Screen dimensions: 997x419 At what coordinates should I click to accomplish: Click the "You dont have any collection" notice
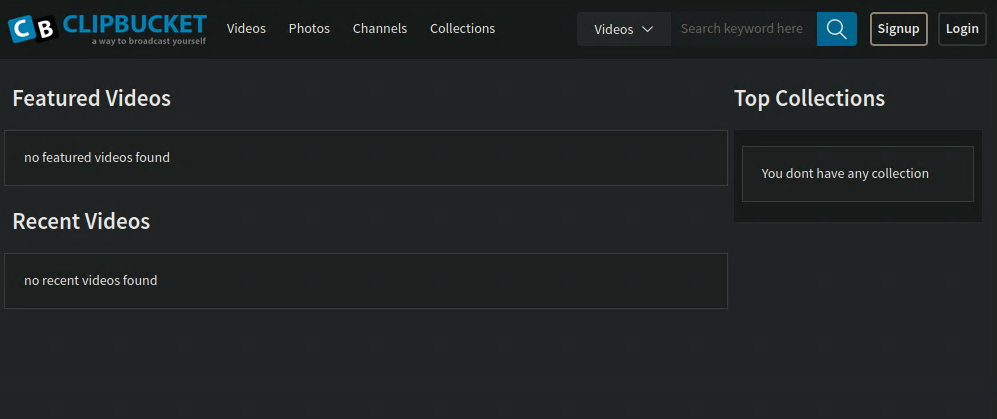click(845, 173)
